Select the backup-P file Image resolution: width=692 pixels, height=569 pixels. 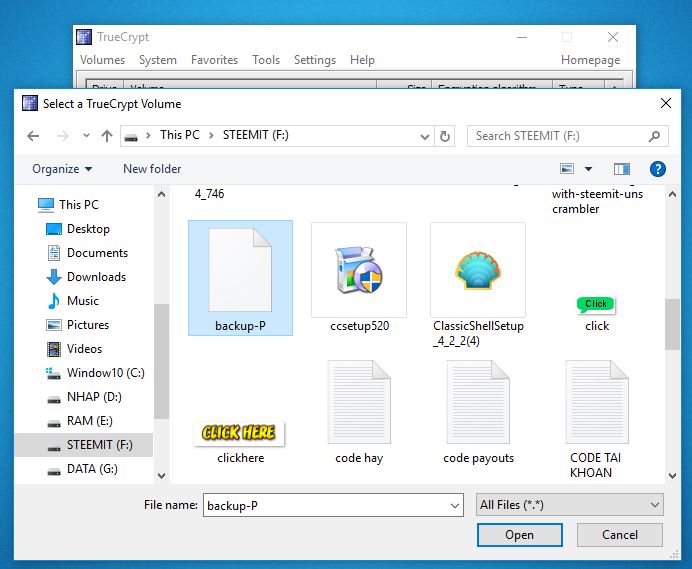coord(240,278)
